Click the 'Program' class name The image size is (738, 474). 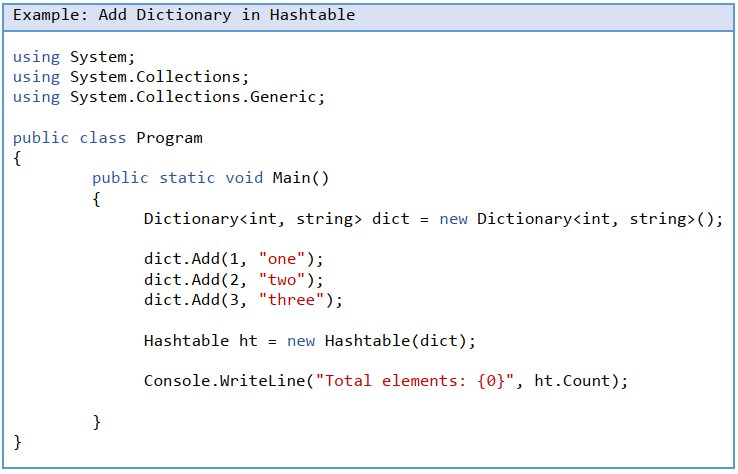(169, 138)
